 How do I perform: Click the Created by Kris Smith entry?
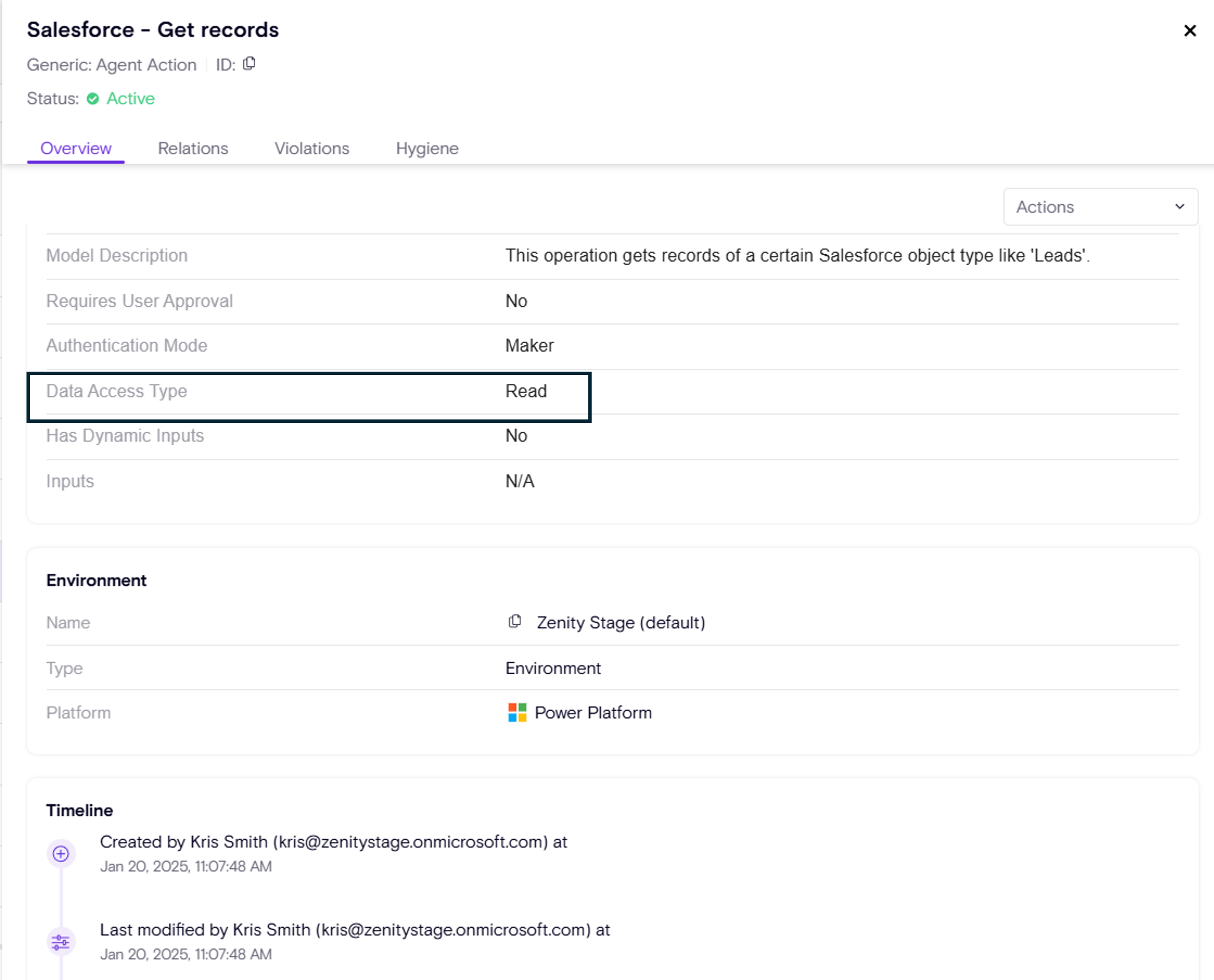pos(333,842)
